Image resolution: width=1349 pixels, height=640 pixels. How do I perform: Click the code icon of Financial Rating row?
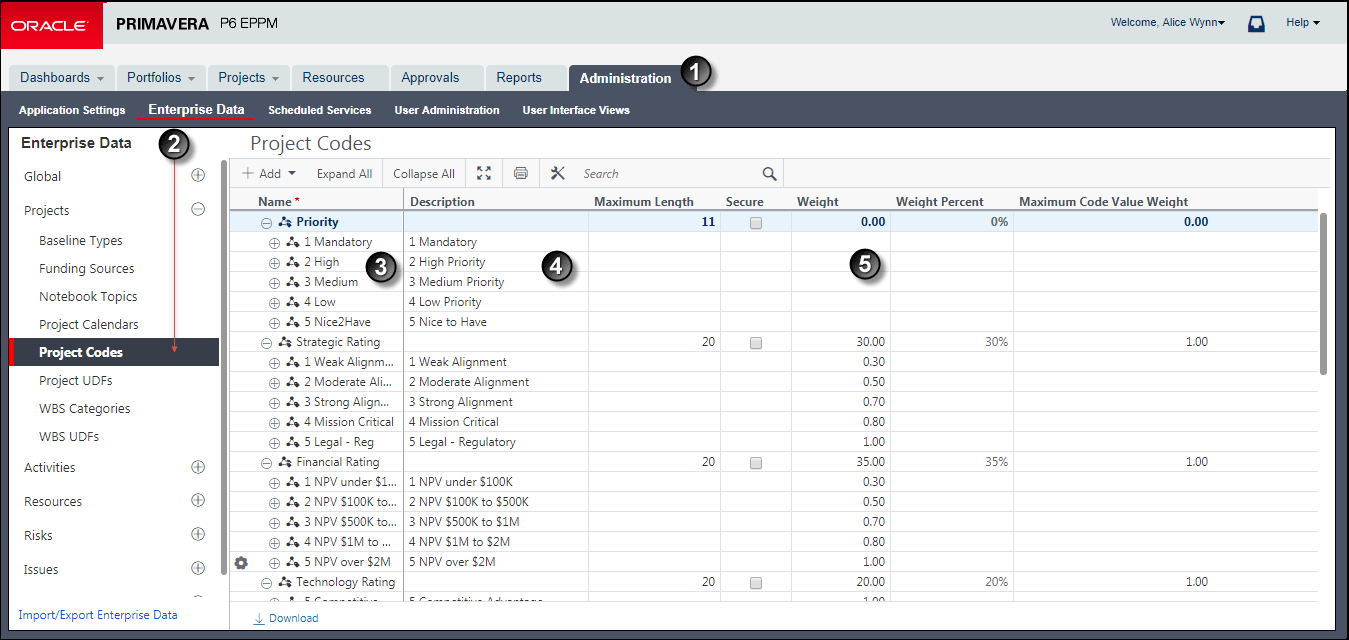(285, 462)
